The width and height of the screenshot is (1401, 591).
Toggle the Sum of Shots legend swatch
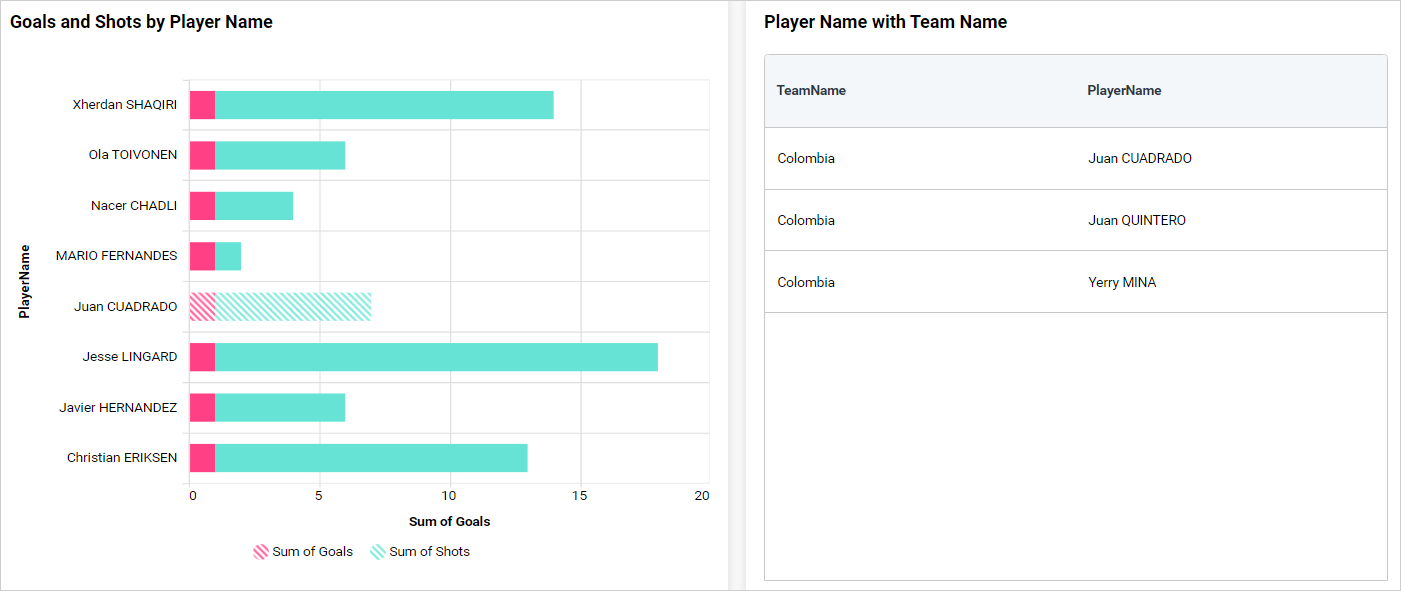[378, 552]
